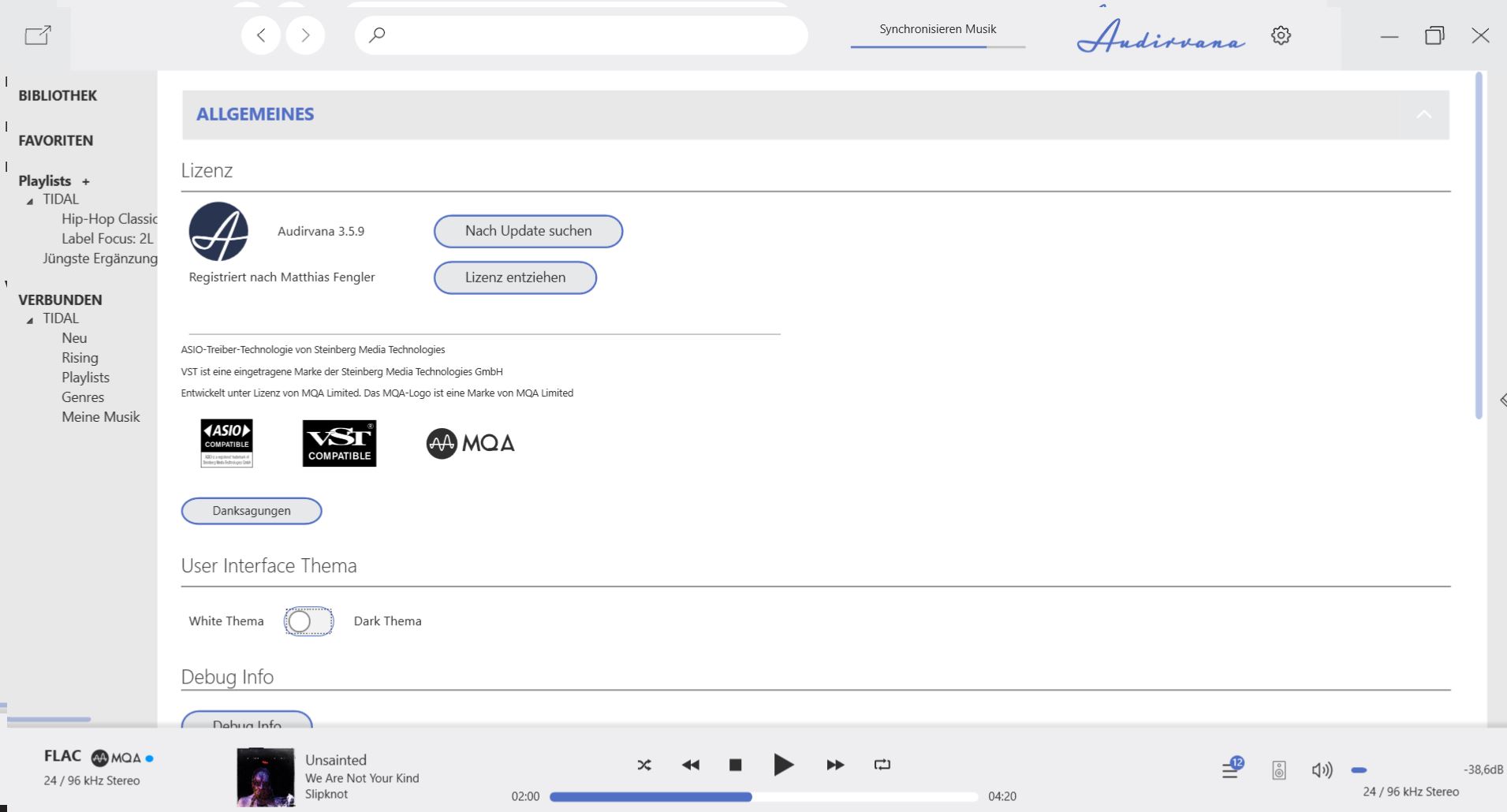Click the Debug Info button
1507x812 pixels.
247,718
